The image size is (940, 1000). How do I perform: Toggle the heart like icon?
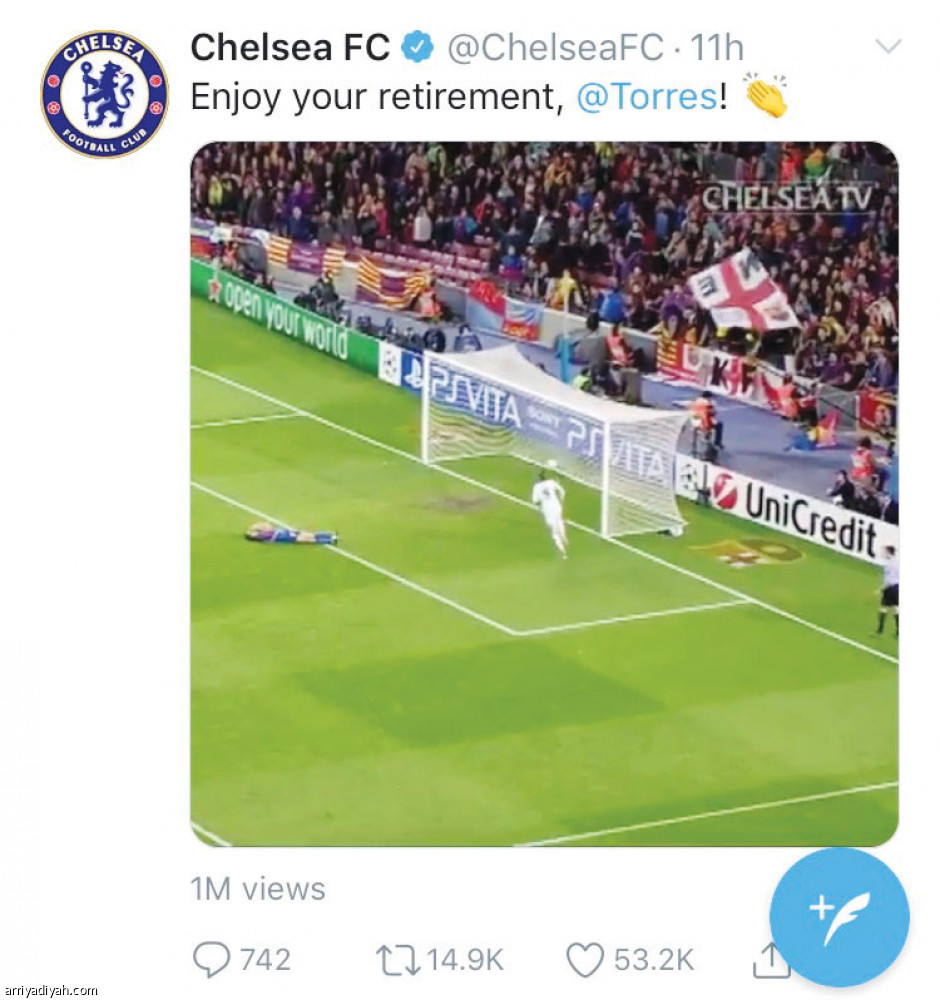[x=585, y=961]
